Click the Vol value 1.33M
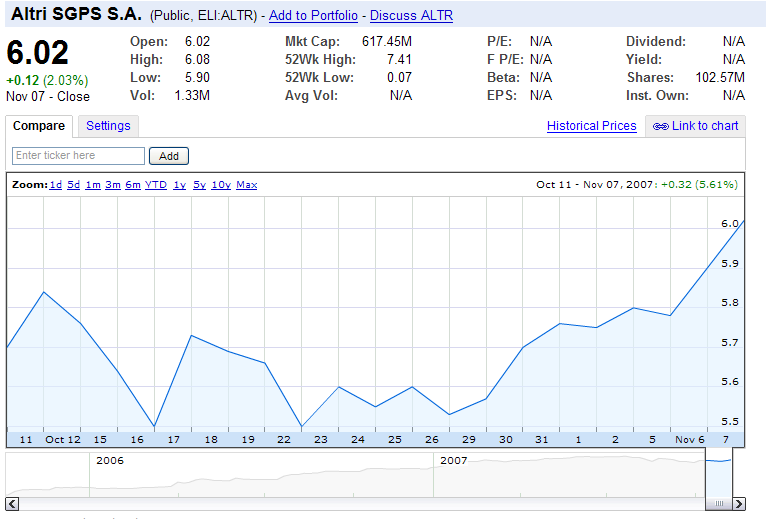The width and height of the screenshot is (766, 519). point(192,95)
